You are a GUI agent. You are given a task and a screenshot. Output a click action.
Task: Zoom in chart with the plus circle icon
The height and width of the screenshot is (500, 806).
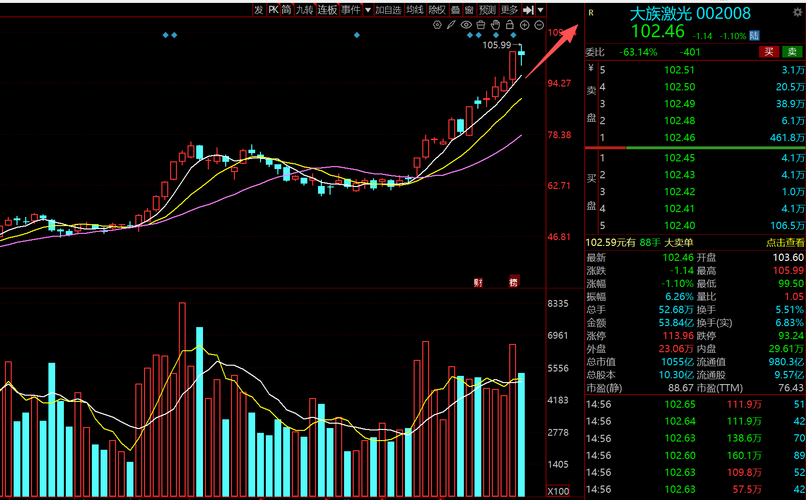coord(524,25)
